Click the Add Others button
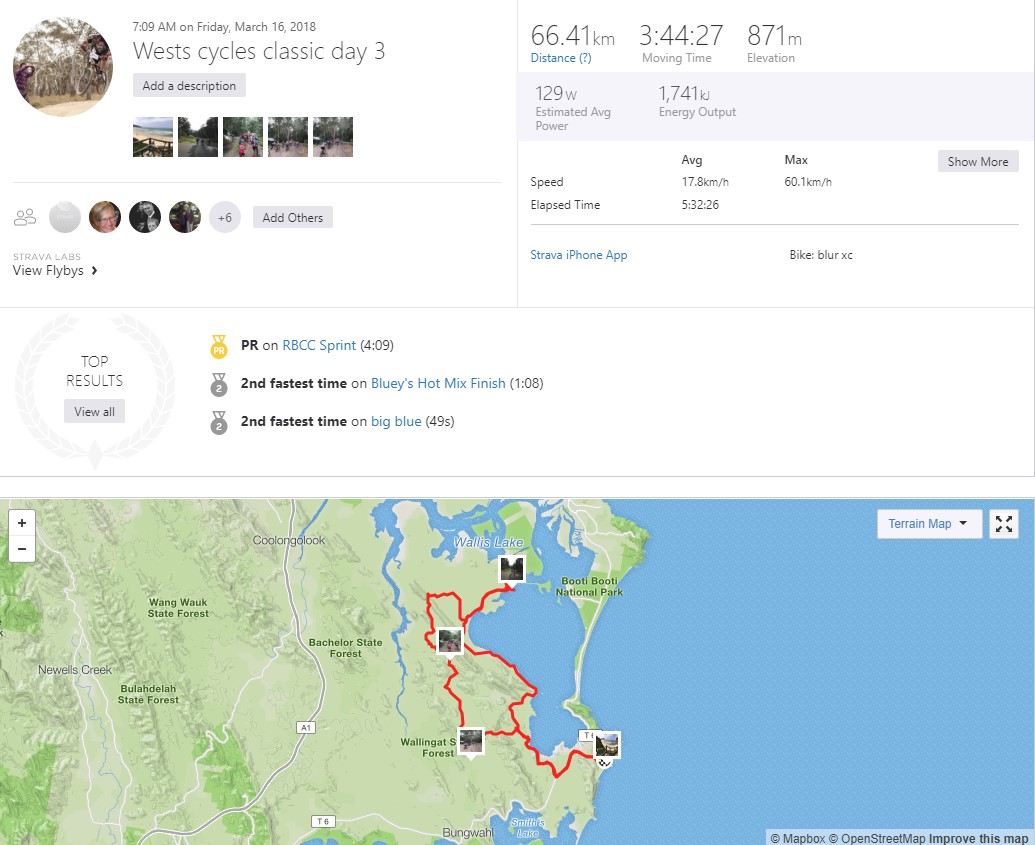 (x=292, y=217)
